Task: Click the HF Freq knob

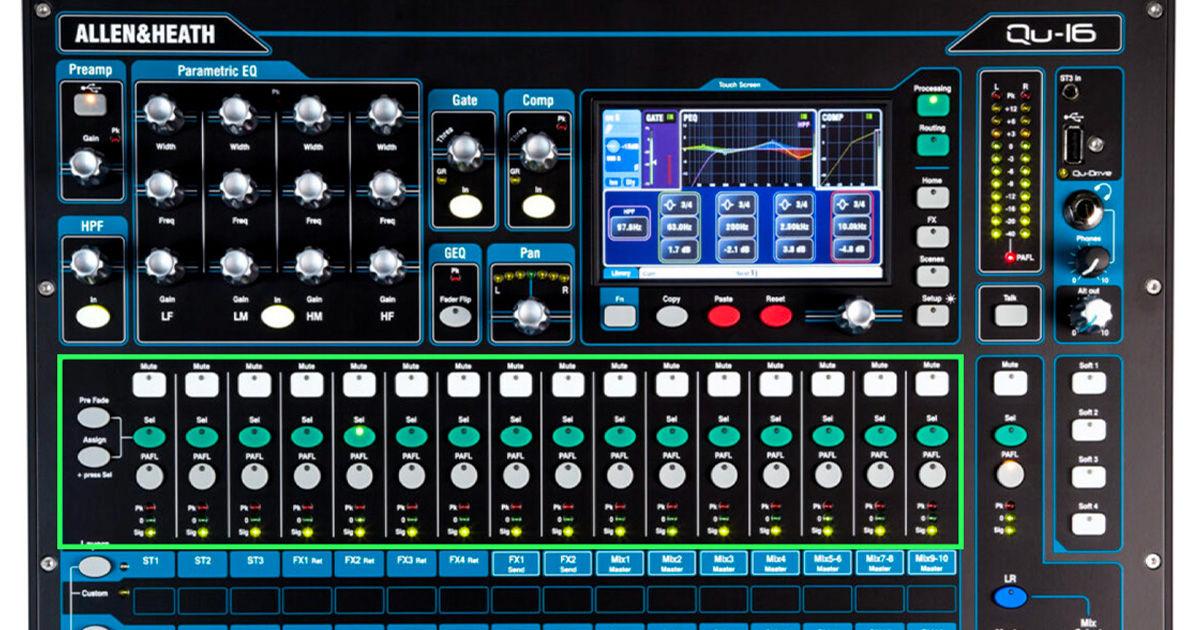Action: click(386, 187)
